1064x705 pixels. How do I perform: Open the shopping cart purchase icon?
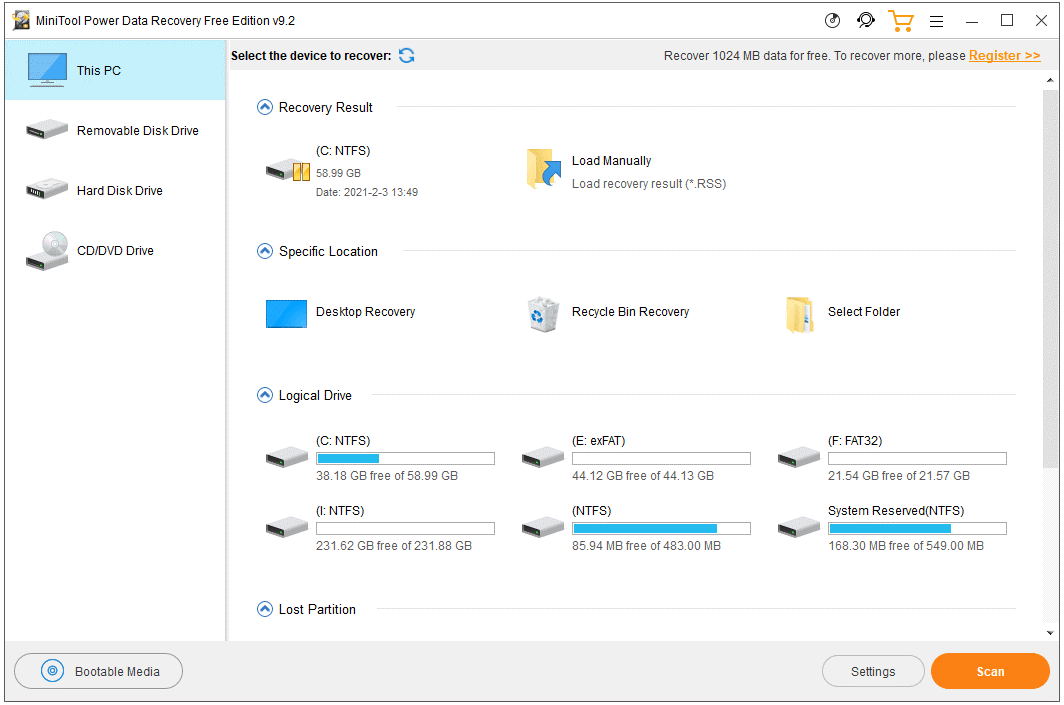[x=901, y=20]
